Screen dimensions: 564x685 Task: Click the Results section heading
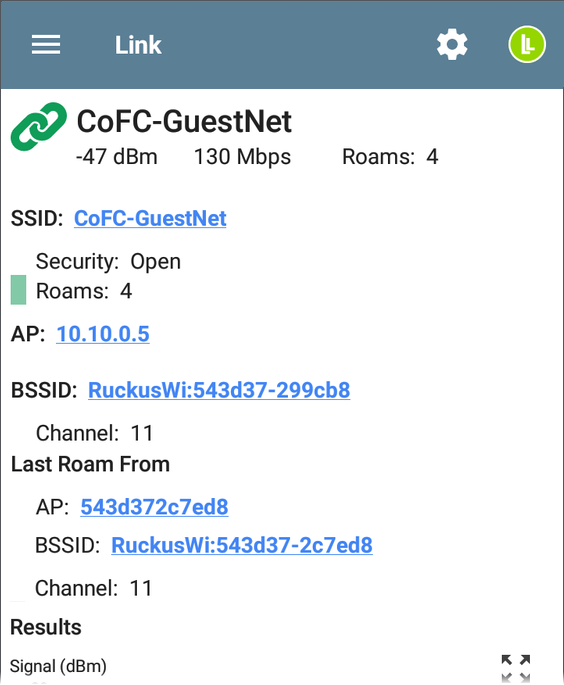(x=46, y=627)
